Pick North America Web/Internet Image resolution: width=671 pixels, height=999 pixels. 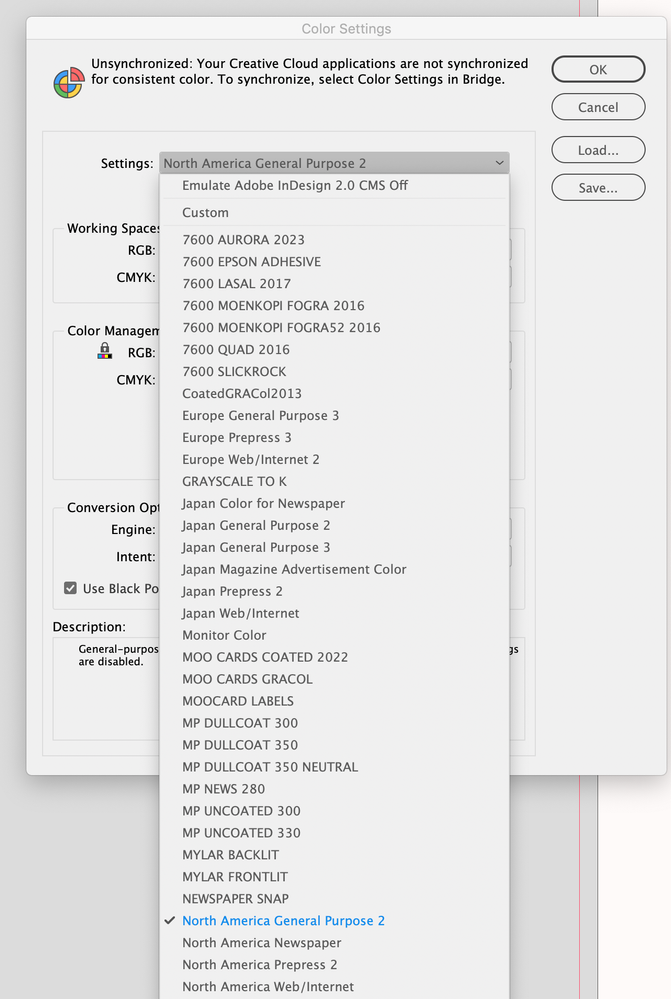tap(334, 987)
